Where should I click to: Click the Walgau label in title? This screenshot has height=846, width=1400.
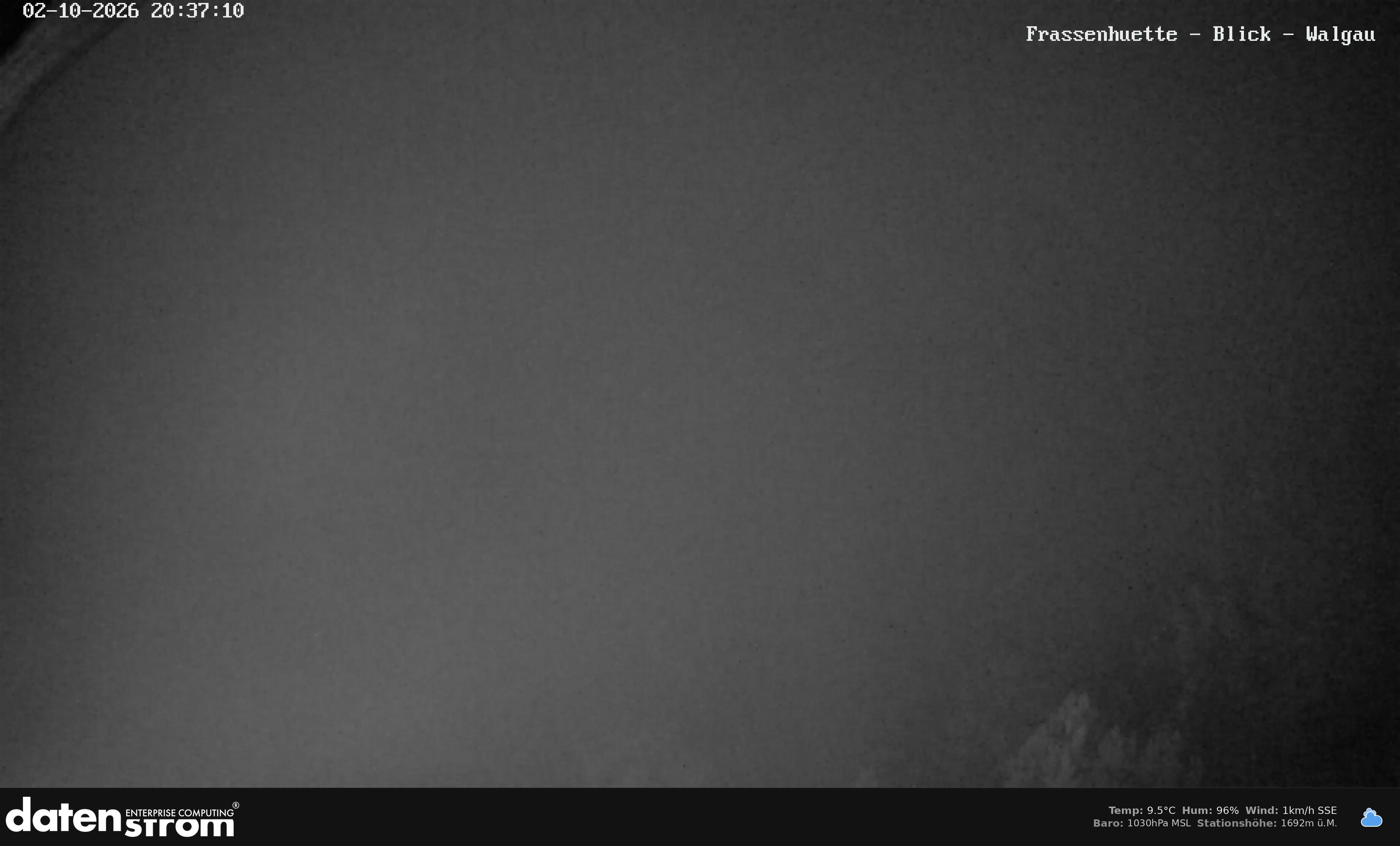[1340, 35]
